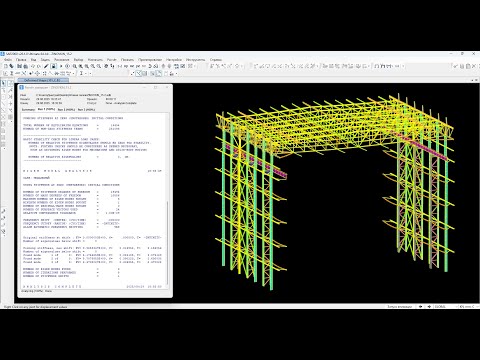Toggle the highlighted snap-to-points button

[139, 73]
